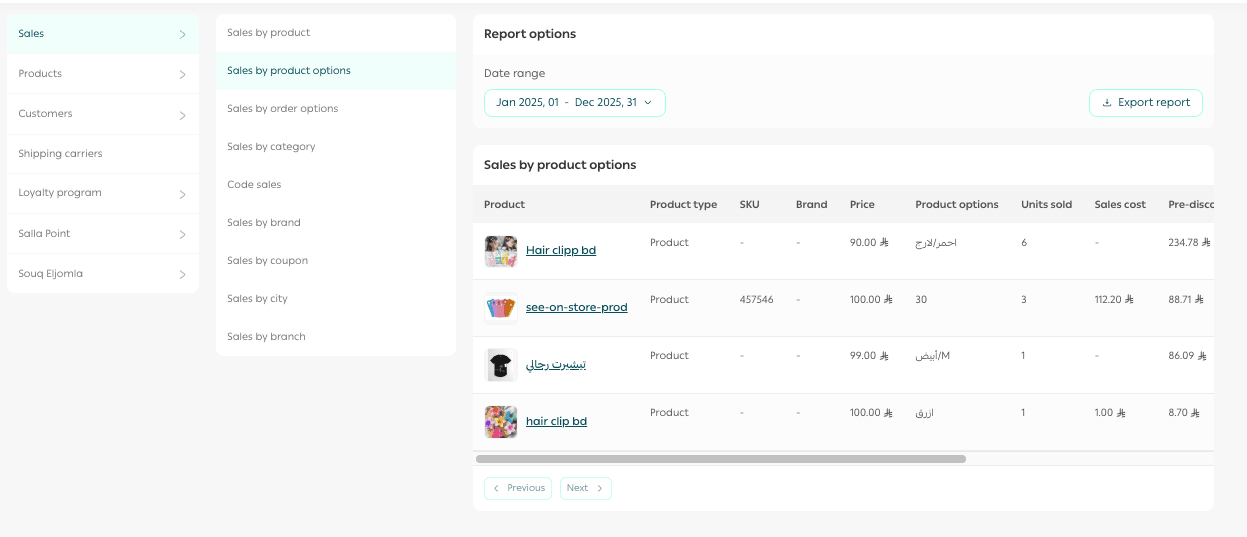Click the download icon in Export report
This screenshot has width=1247, height=537.
point(1106,103)
